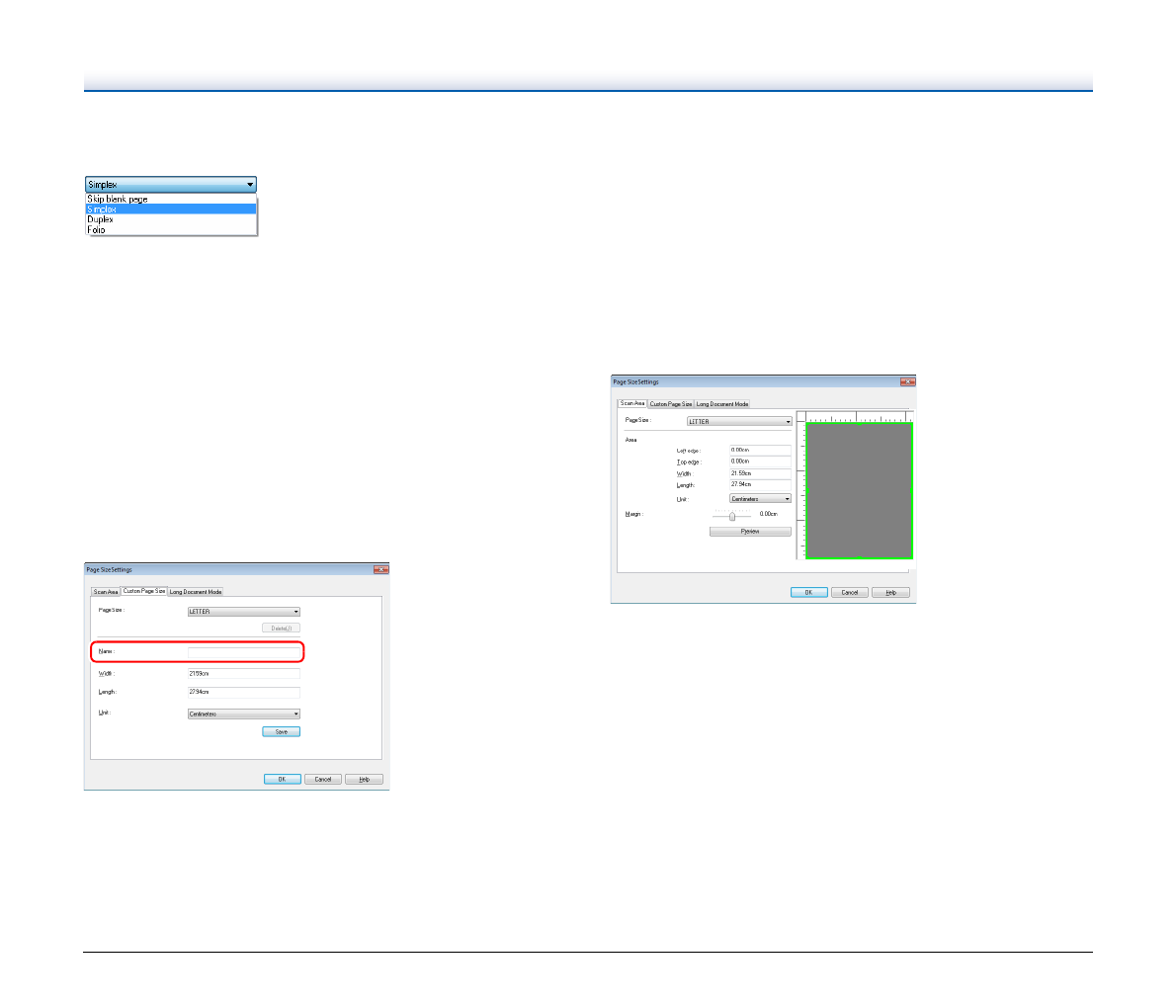Open the Page Size dropdown beside the ruler preview
1176x1008 pixels.
click(x=739, y=422)
